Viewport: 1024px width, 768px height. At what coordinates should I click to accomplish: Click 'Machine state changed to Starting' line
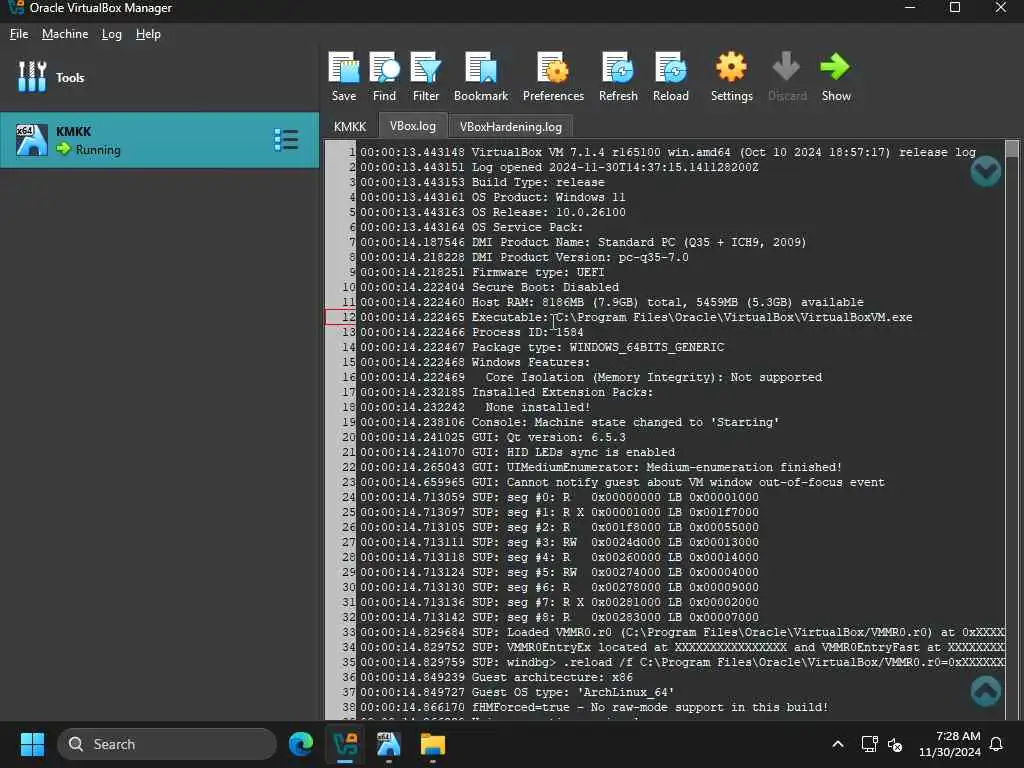click(569, 423)
